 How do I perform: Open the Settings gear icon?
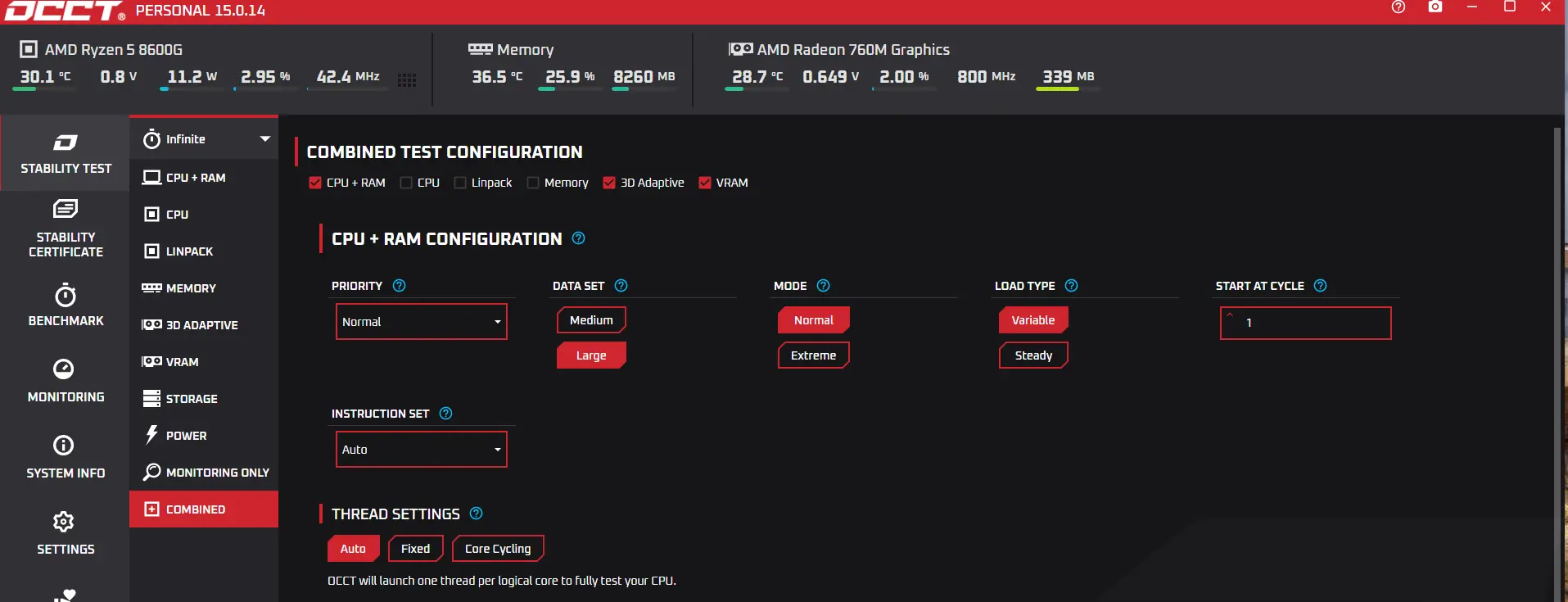pyautogui.click(x=64, y=522)
